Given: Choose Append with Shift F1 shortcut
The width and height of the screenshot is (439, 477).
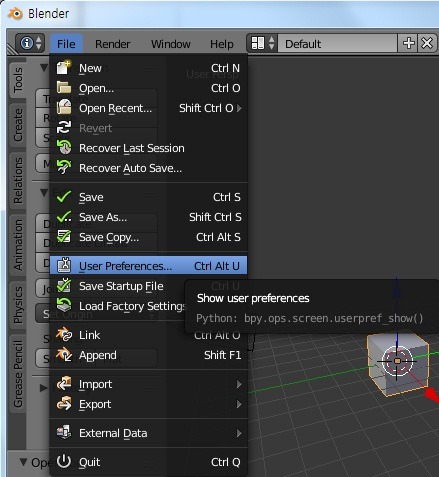Looking at the screenshot, I should [x=149, y=355].
